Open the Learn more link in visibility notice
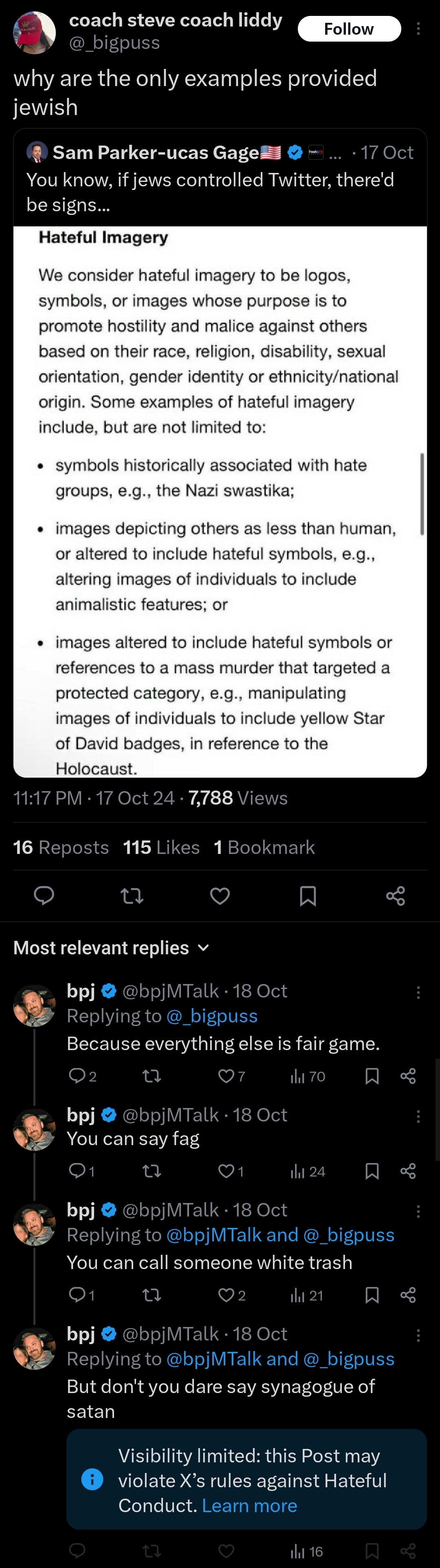Viewport: 440px width, 1568px height. point(249,1505)
